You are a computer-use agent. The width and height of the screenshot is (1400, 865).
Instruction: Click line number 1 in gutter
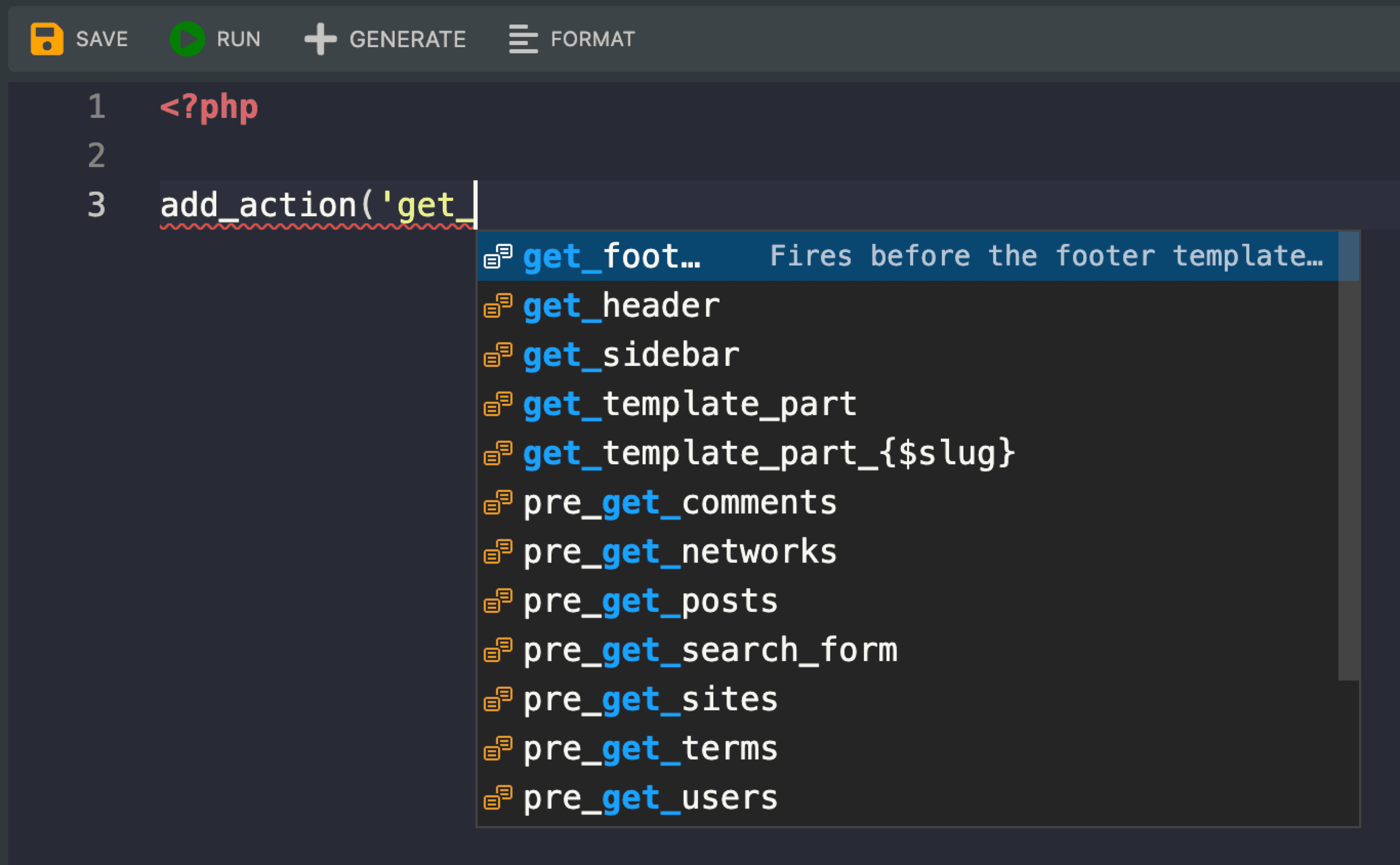coord(97,107)
